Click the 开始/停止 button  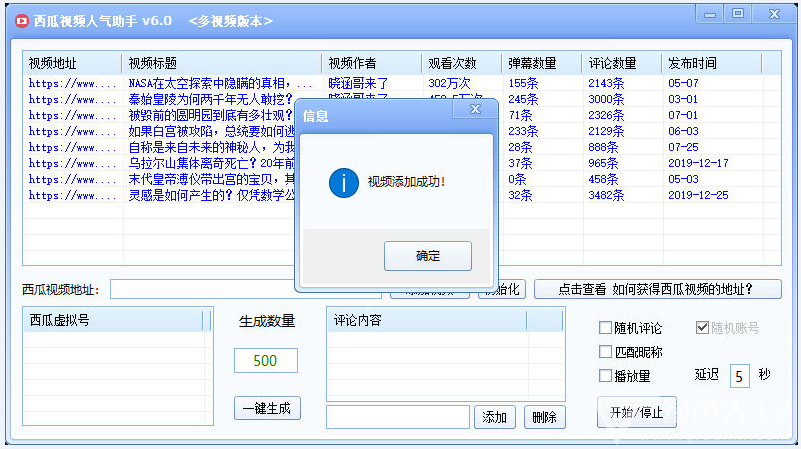[x=637, y=412]
